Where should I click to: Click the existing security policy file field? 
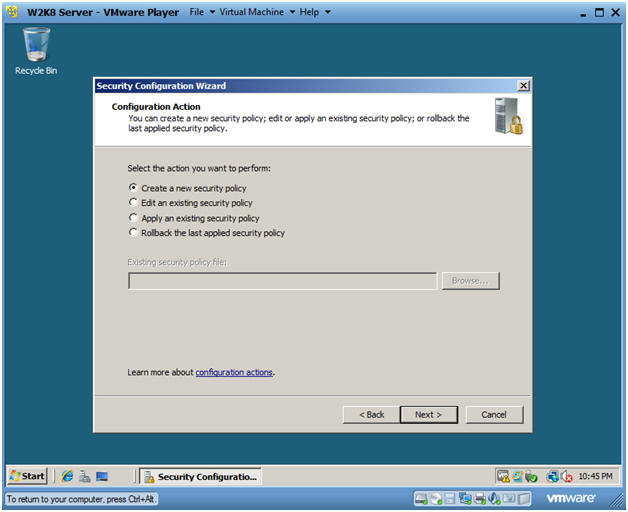282,281
